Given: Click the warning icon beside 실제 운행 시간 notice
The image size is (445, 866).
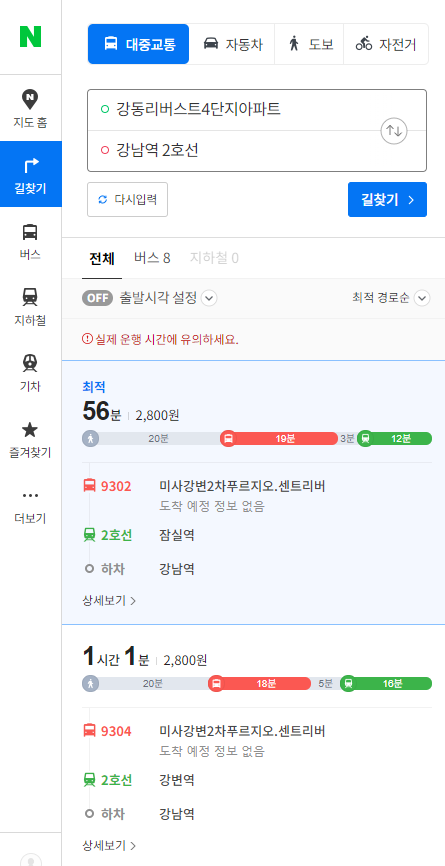Looking at the screenshot, I should click(87, 339).
